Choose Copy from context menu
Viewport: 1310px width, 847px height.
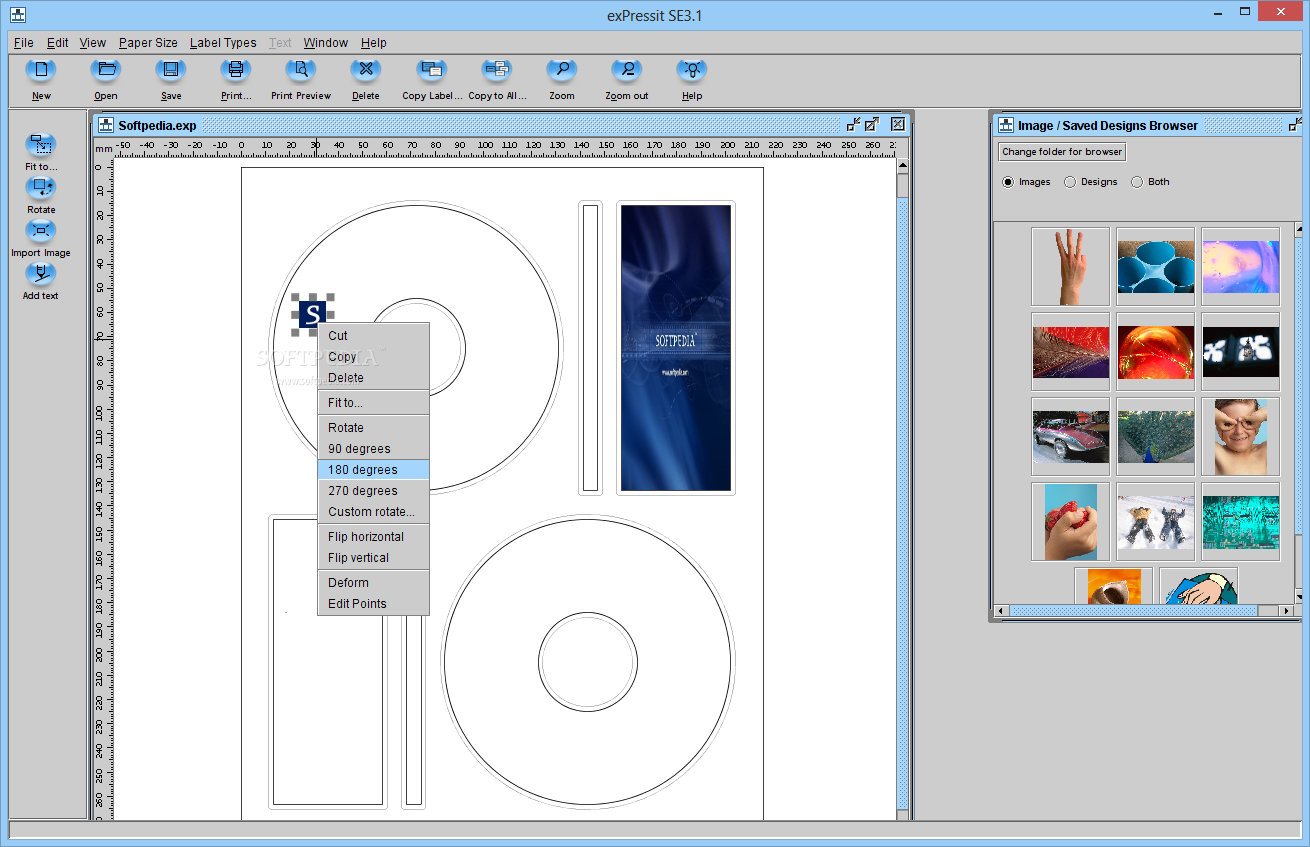373,357
